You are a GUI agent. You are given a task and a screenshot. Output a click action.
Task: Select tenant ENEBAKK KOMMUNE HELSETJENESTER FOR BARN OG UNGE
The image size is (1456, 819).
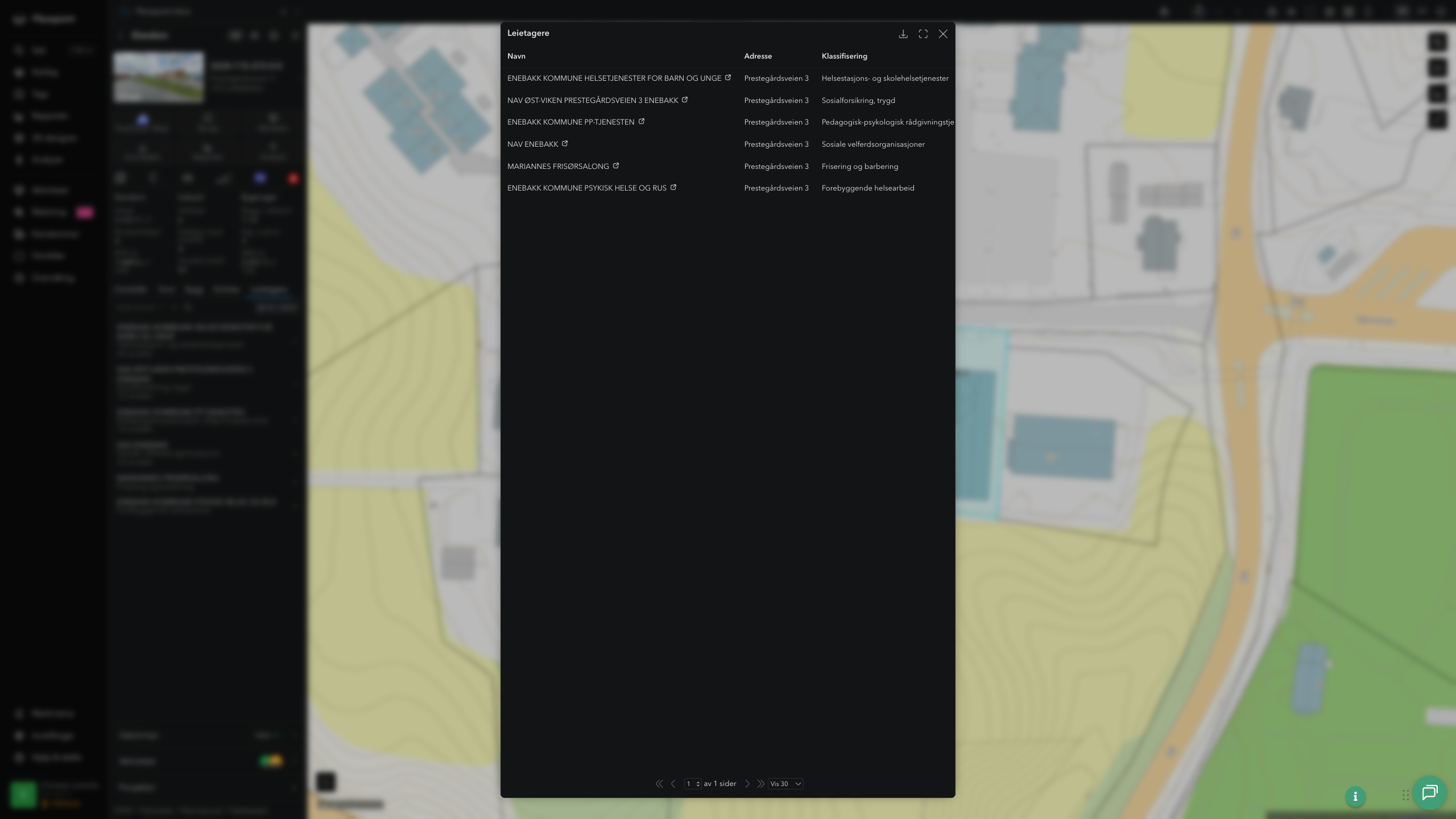pos(614,78)
